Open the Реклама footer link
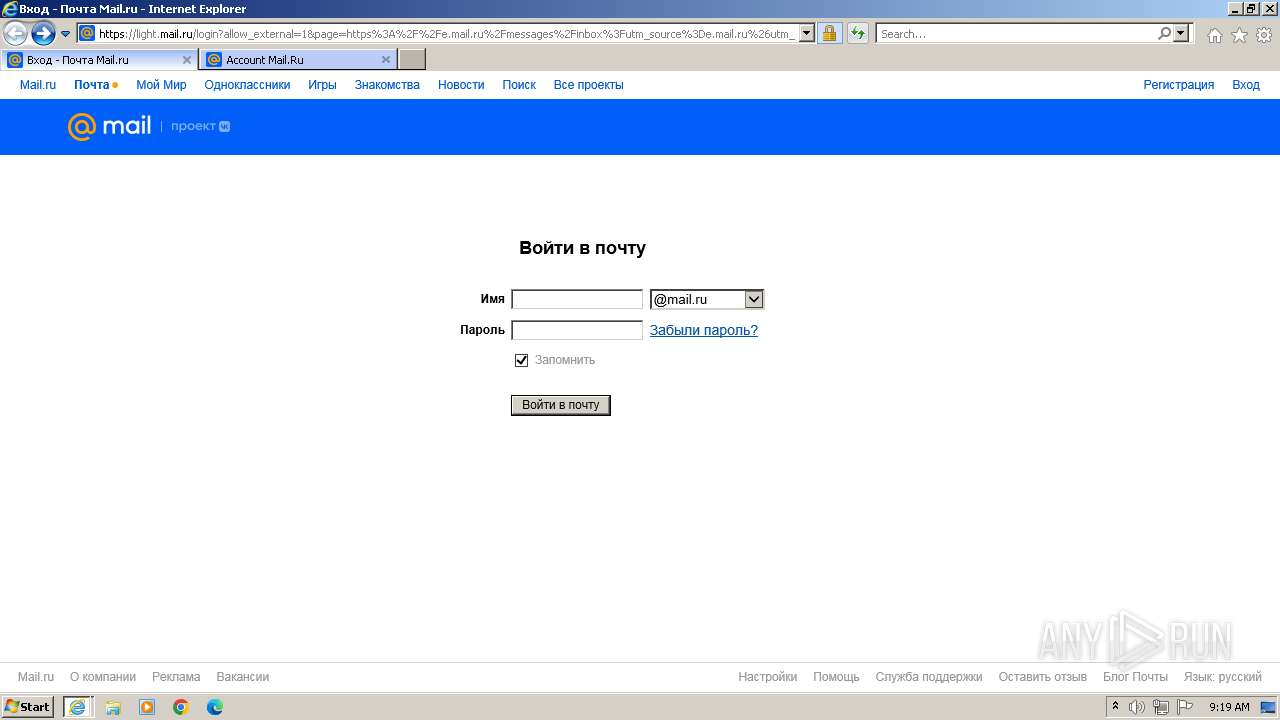 tap(176, 677)
